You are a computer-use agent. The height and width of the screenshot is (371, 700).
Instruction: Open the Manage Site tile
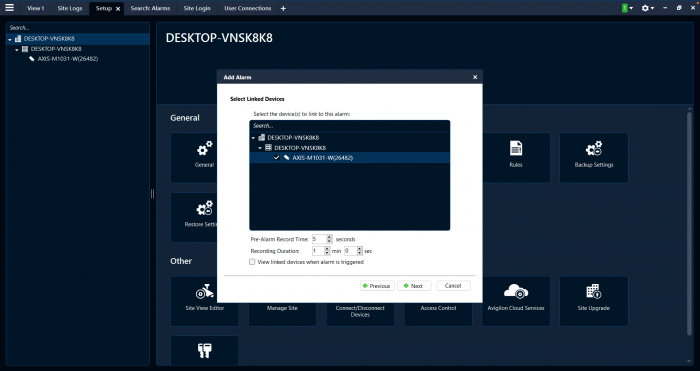[282, 308]
